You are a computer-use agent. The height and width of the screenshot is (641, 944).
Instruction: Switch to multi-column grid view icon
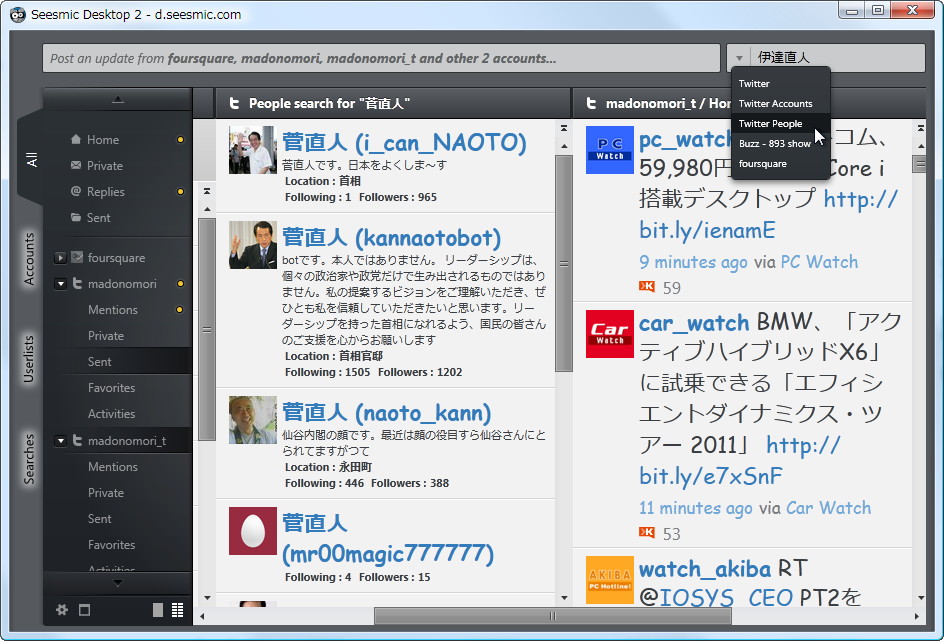(178, 610)
